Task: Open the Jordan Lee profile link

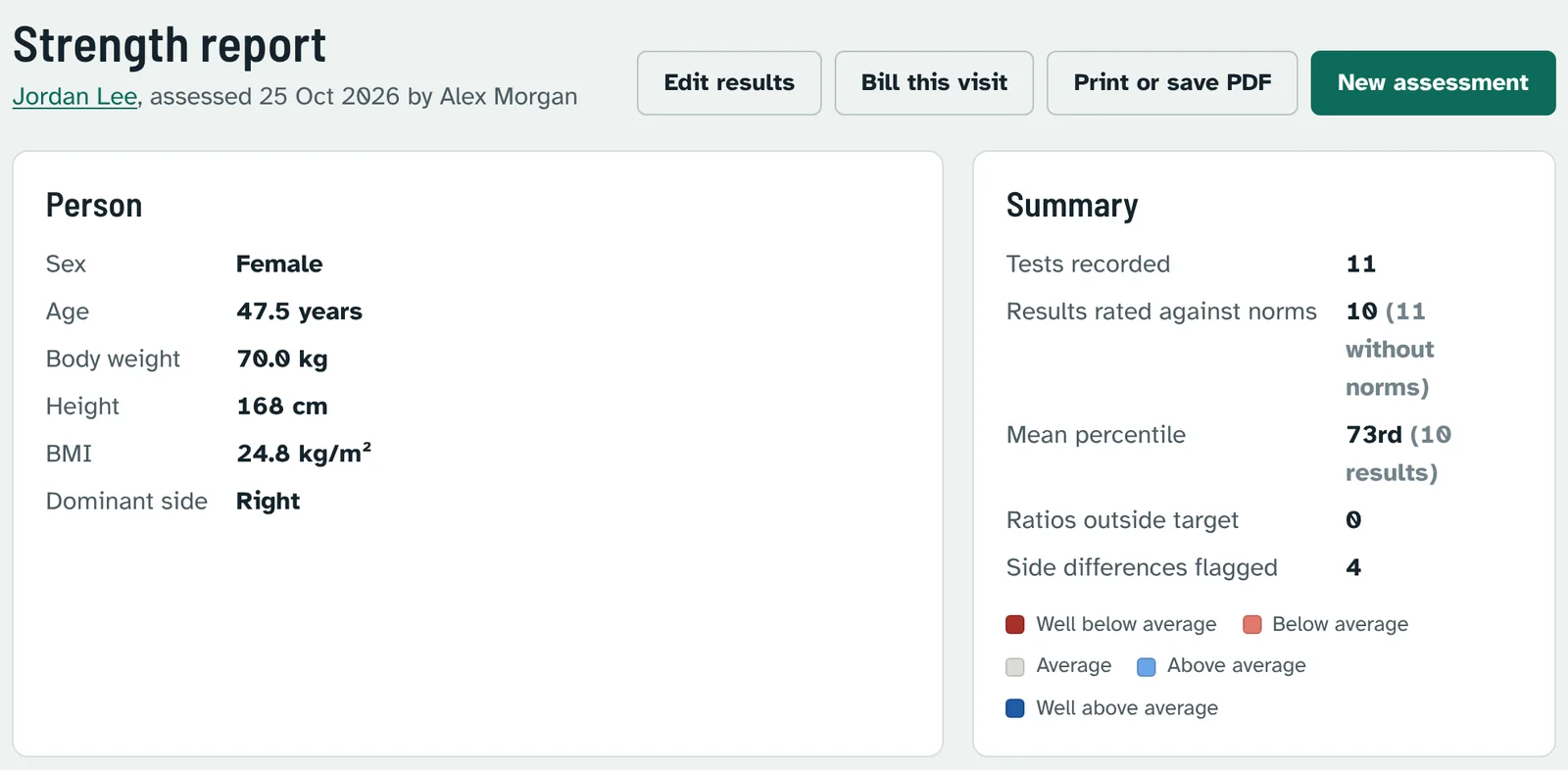Action: click(74, 96)
